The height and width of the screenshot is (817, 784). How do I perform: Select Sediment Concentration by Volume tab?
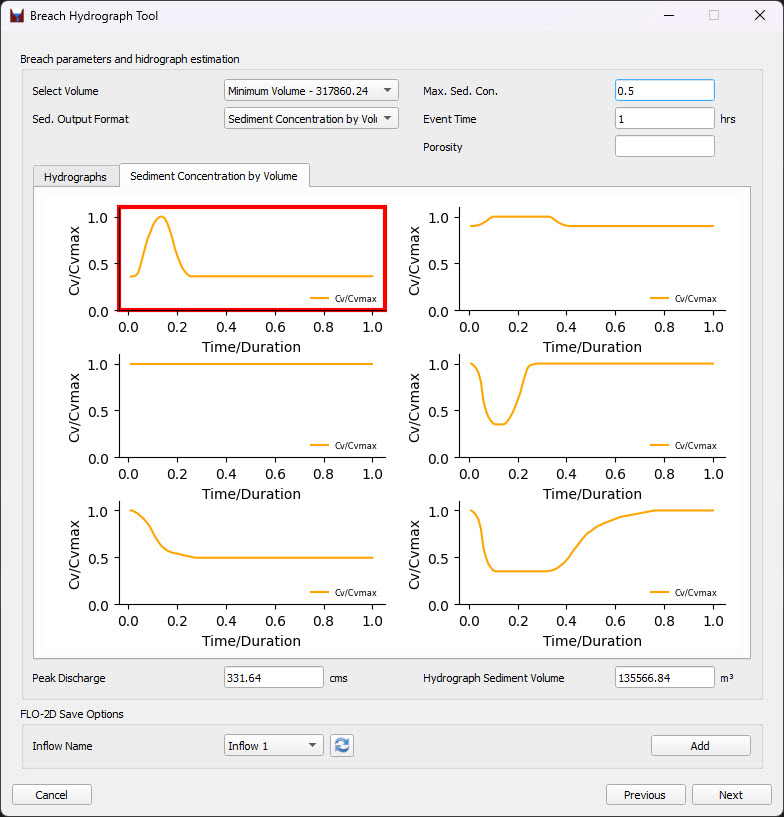[x=214, y=176]
